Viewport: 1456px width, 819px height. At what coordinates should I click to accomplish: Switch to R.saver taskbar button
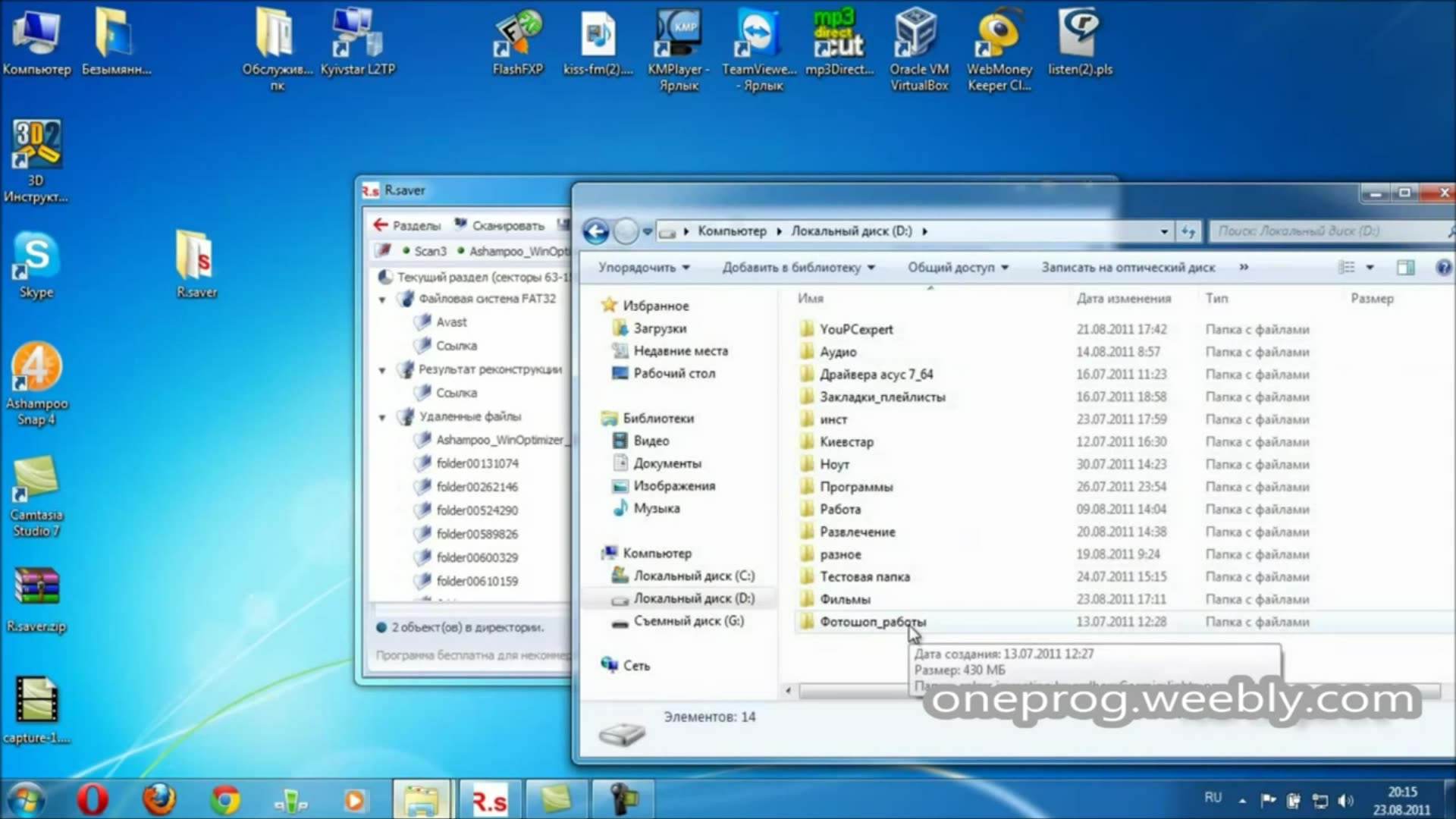pos(490,800)
